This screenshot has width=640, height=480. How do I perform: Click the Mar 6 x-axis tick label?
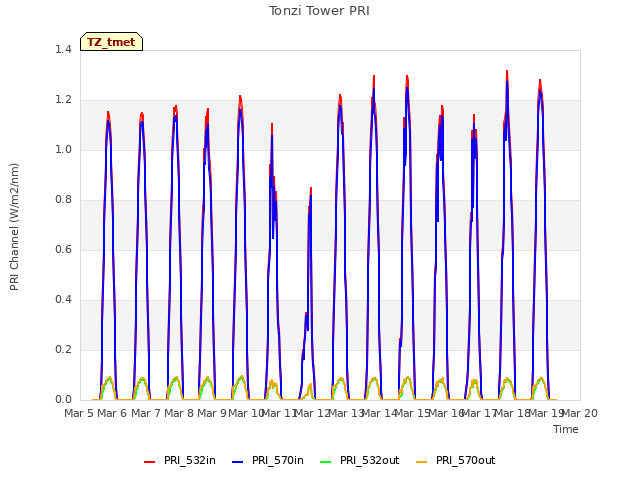pos(112,413)
